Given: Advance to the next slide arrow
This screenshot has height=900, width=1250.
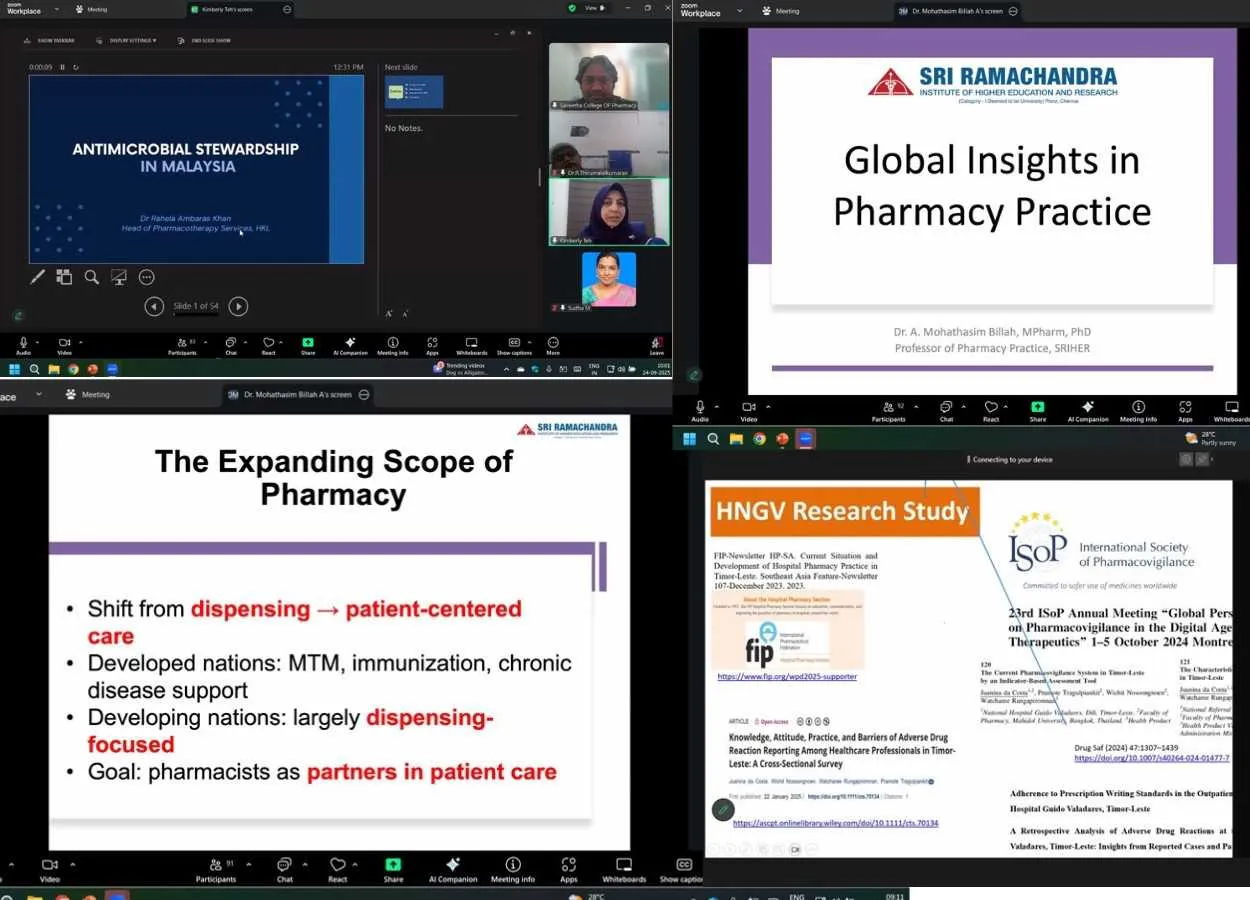Looking at the screenshot, I should pos(238,307).
